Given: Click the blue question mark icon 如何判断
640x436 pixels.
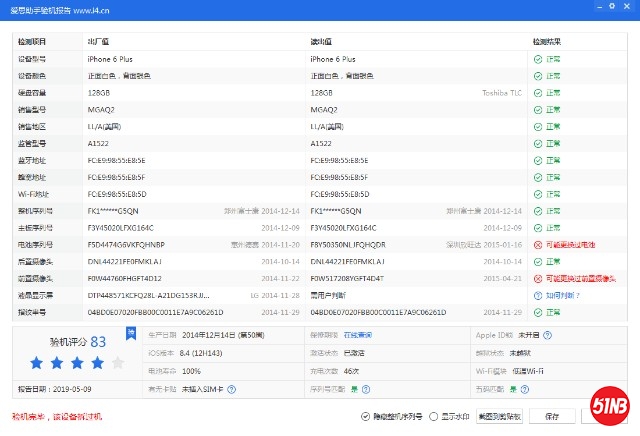Looking at the screenshot, I should coord(538,295).
